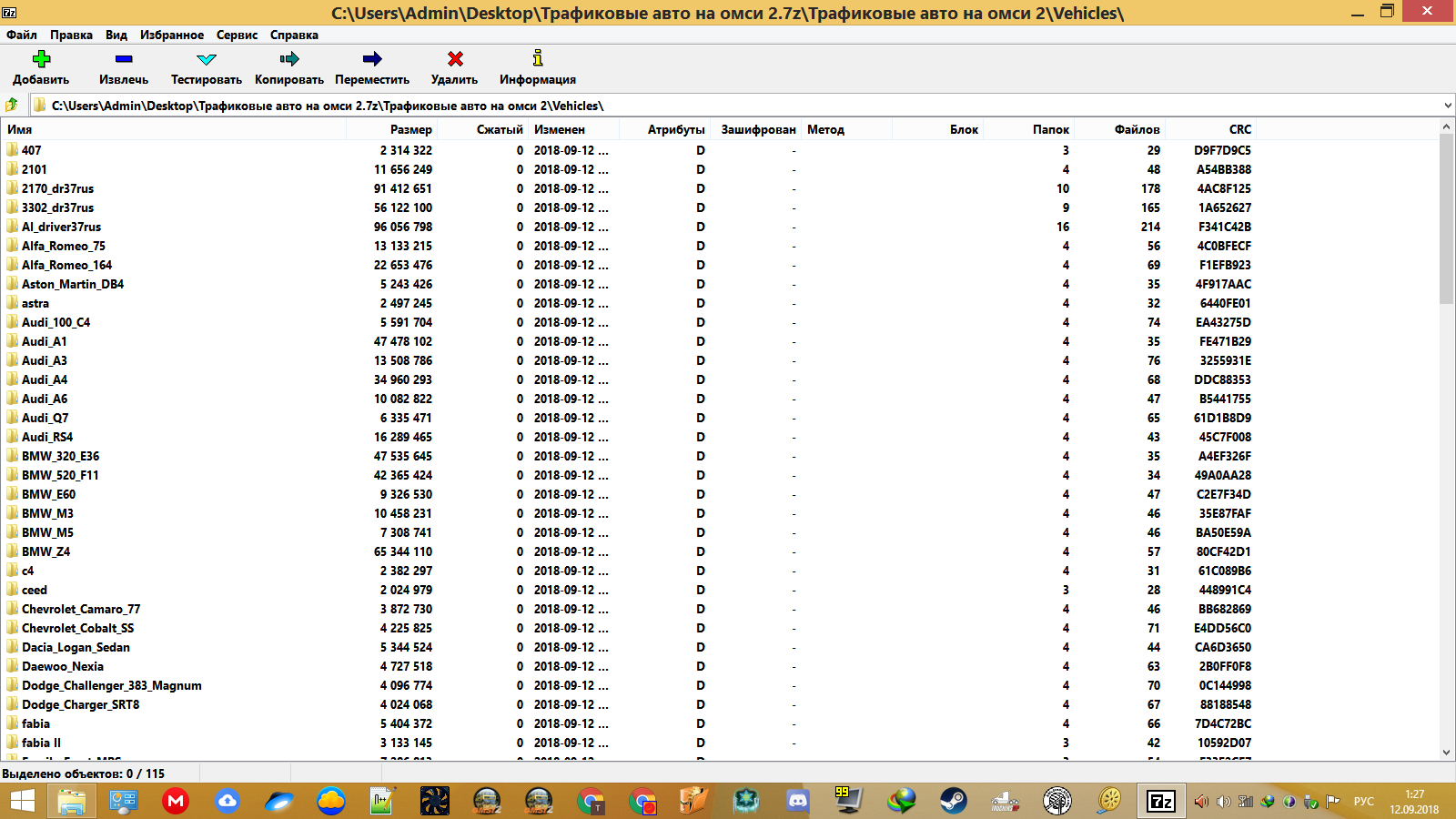The height and width of the screenshot is (819, 1456).
Task: Click the 7z taskbar button
Action: [1161, 802]
